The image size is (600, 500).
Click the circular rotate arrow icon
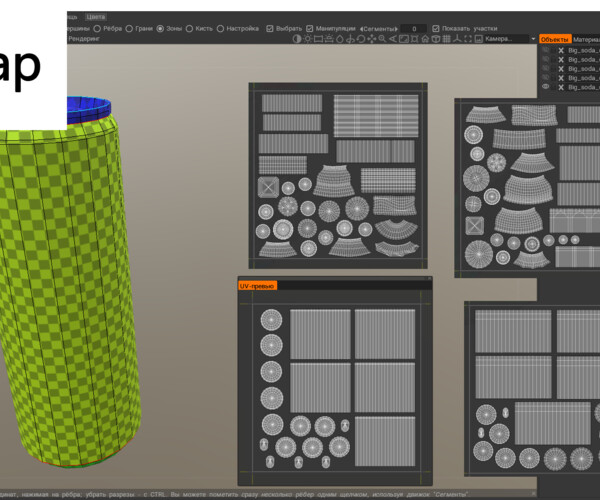[x=360, y=39]
